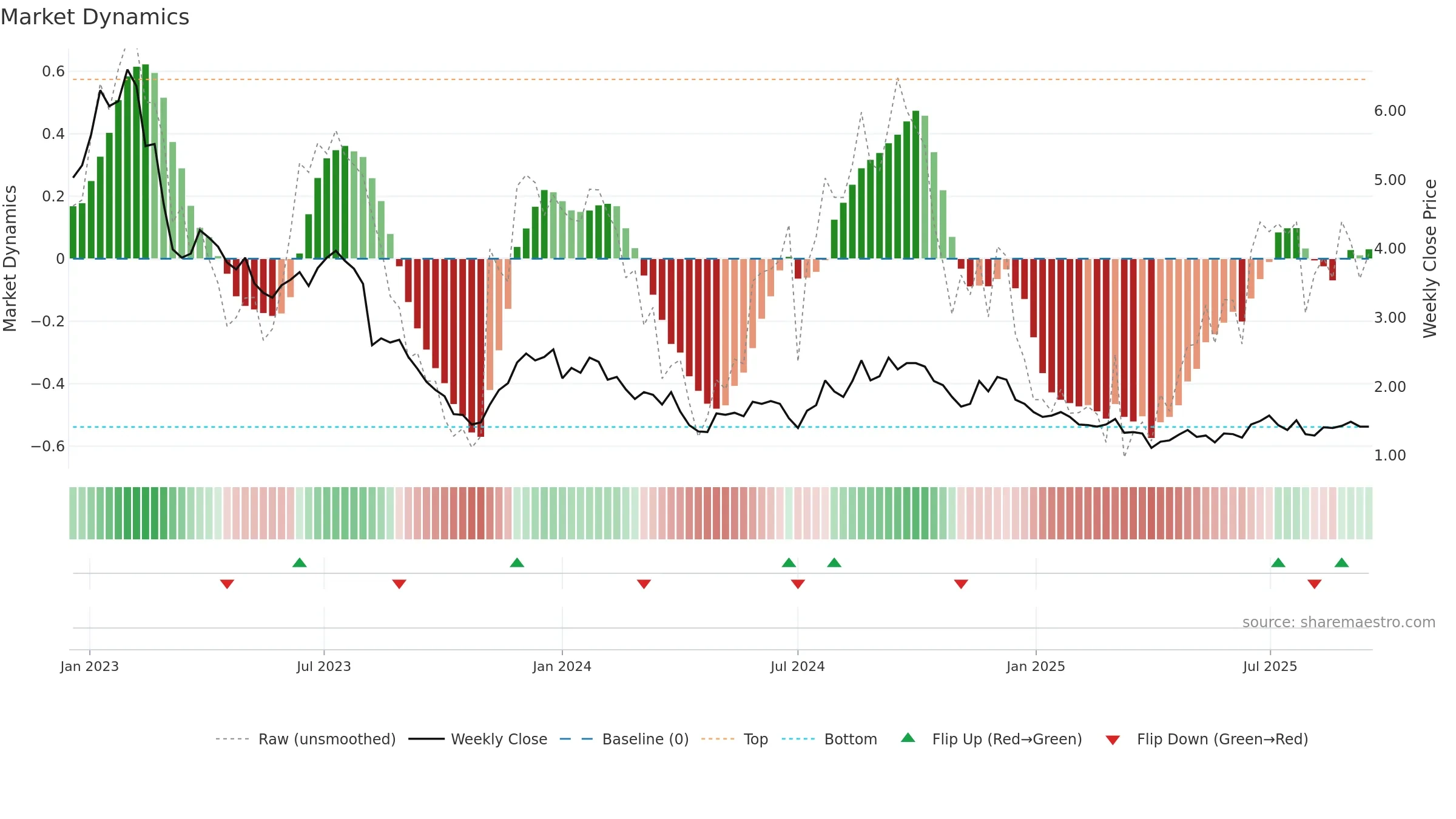Select the last red Flip Down marker in 2025
This screenshot has height=819, width=1456.
tap(1315, 584)
